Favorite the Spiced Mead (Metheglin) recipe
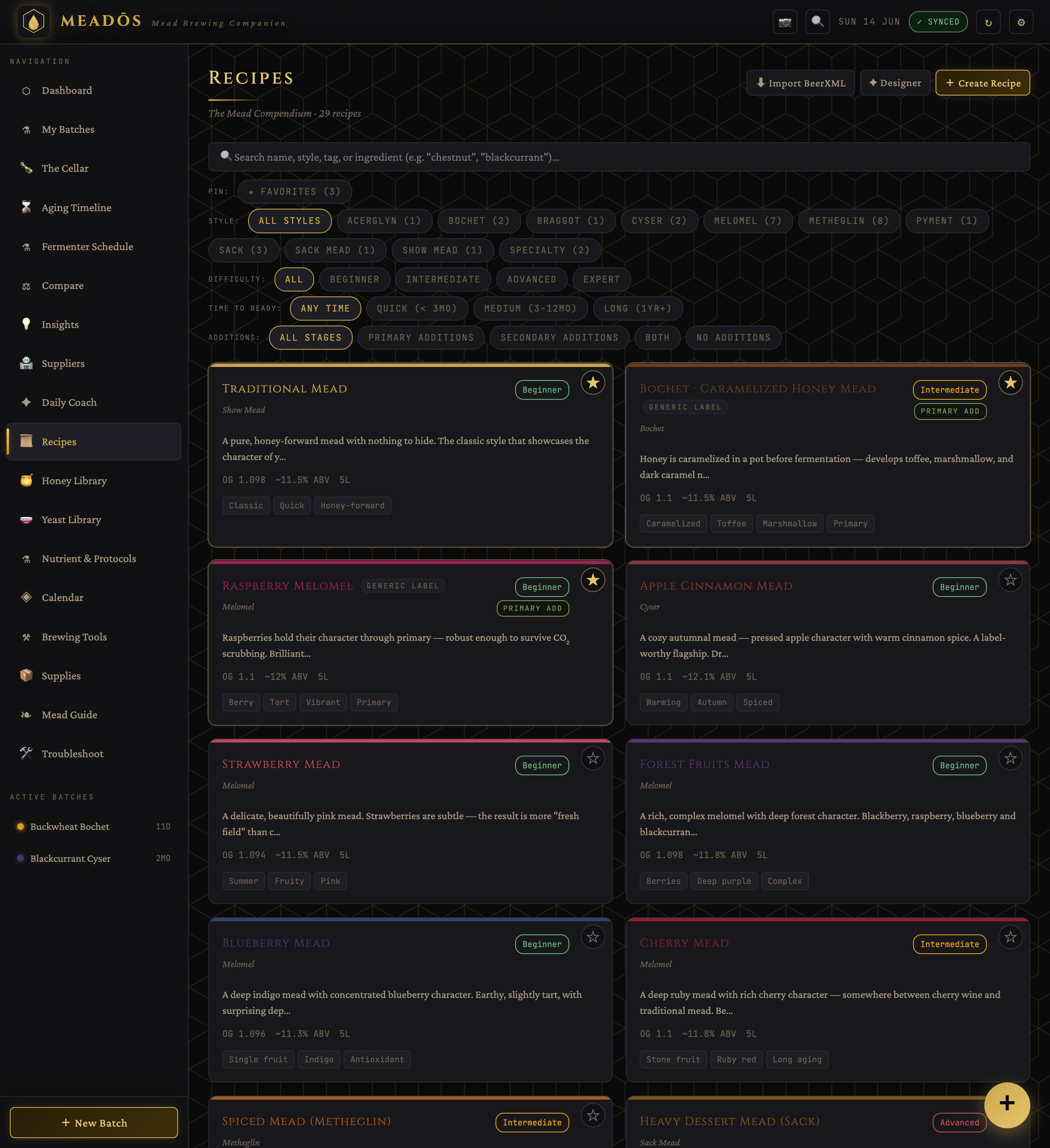Viewport: 1050px width, 1148px height. 593,1115
